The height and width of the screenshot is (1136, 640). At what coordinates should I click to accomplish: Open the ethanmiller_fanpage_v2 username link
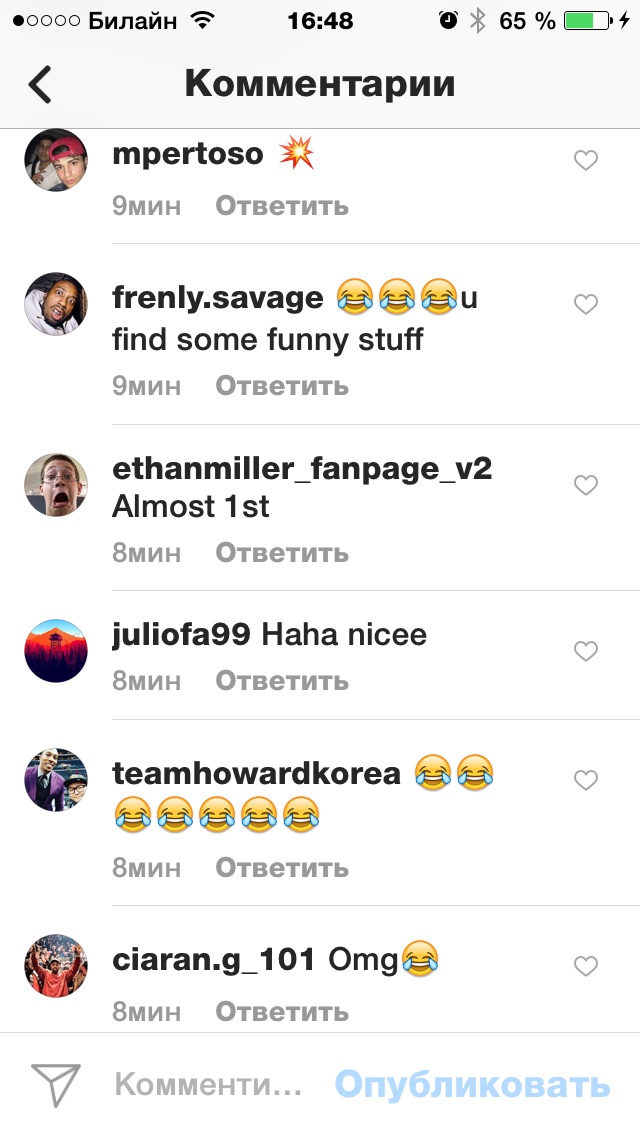pyautogui.click(x=302, y=469)
